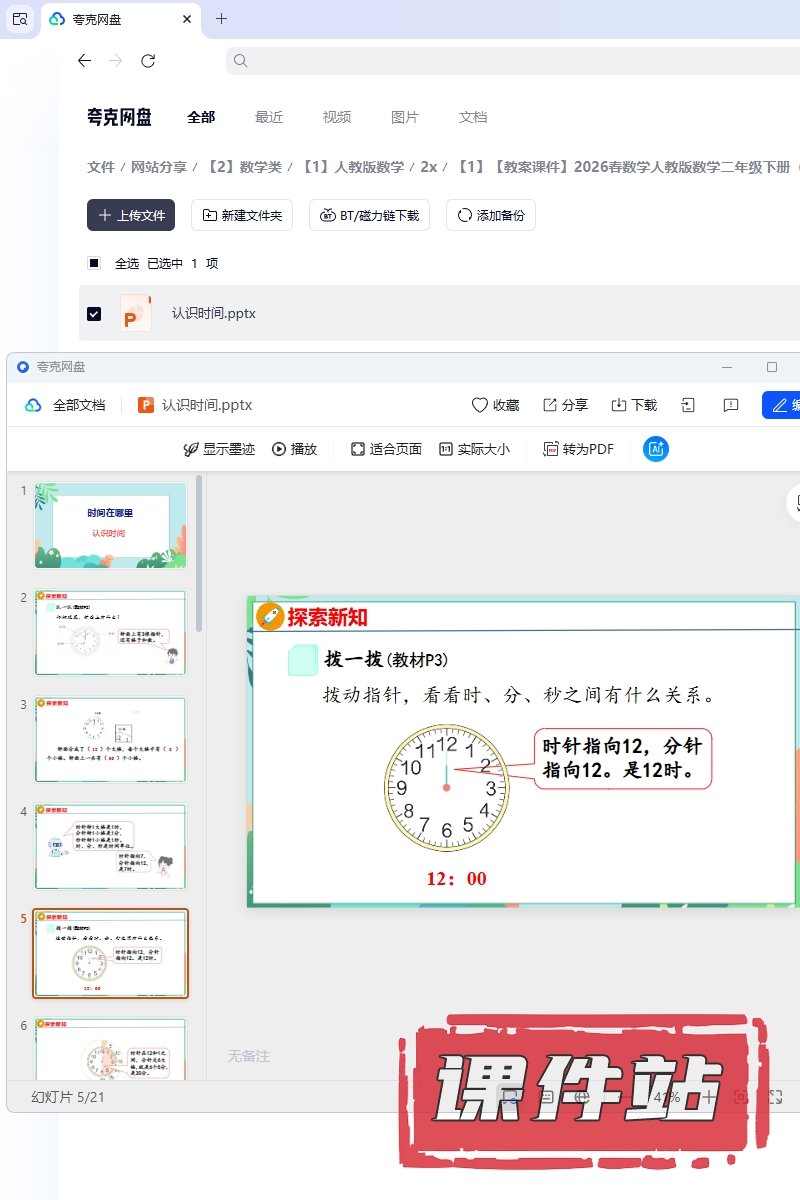Click the slide thumbnail panel scrollbar

pos(199,550)
